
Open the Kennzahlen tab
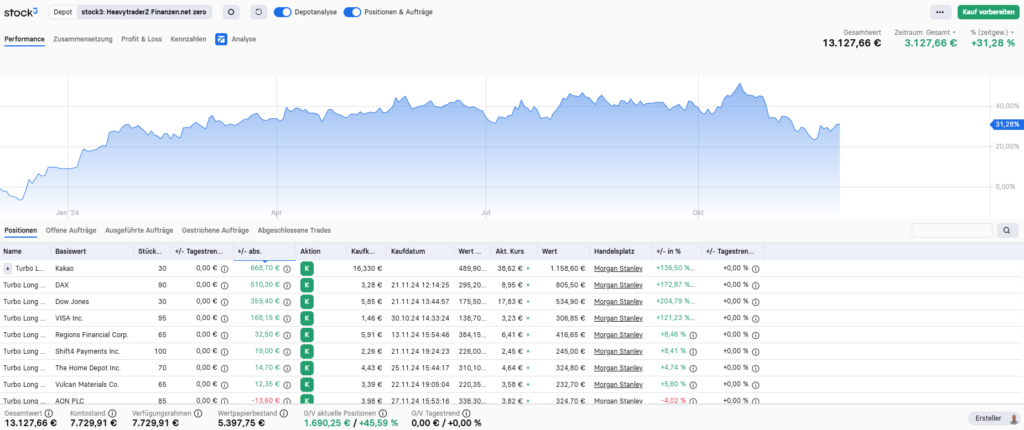coord(188,39)
